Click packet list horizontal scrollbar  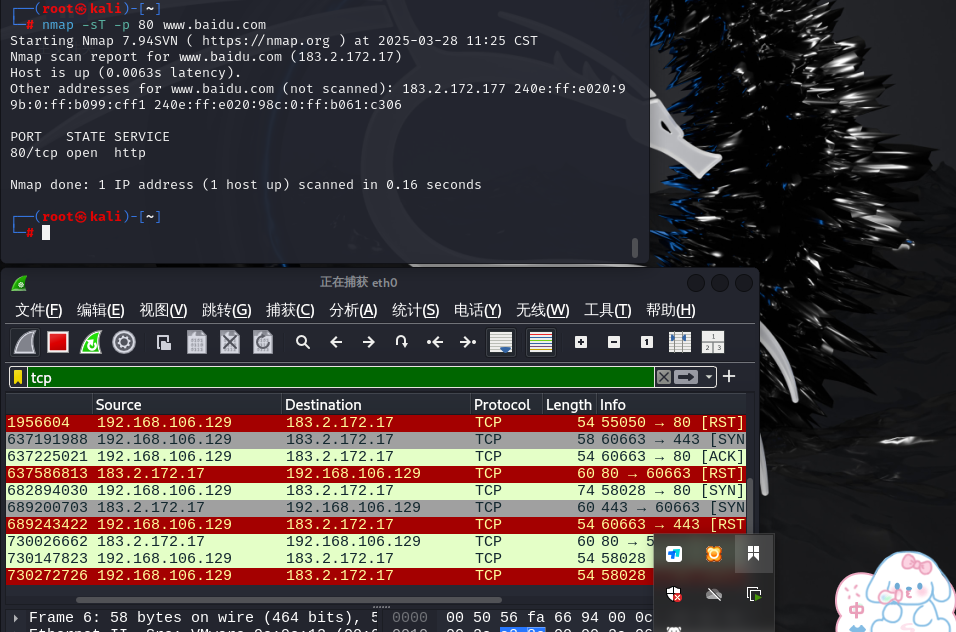click(x=289, y=600)
